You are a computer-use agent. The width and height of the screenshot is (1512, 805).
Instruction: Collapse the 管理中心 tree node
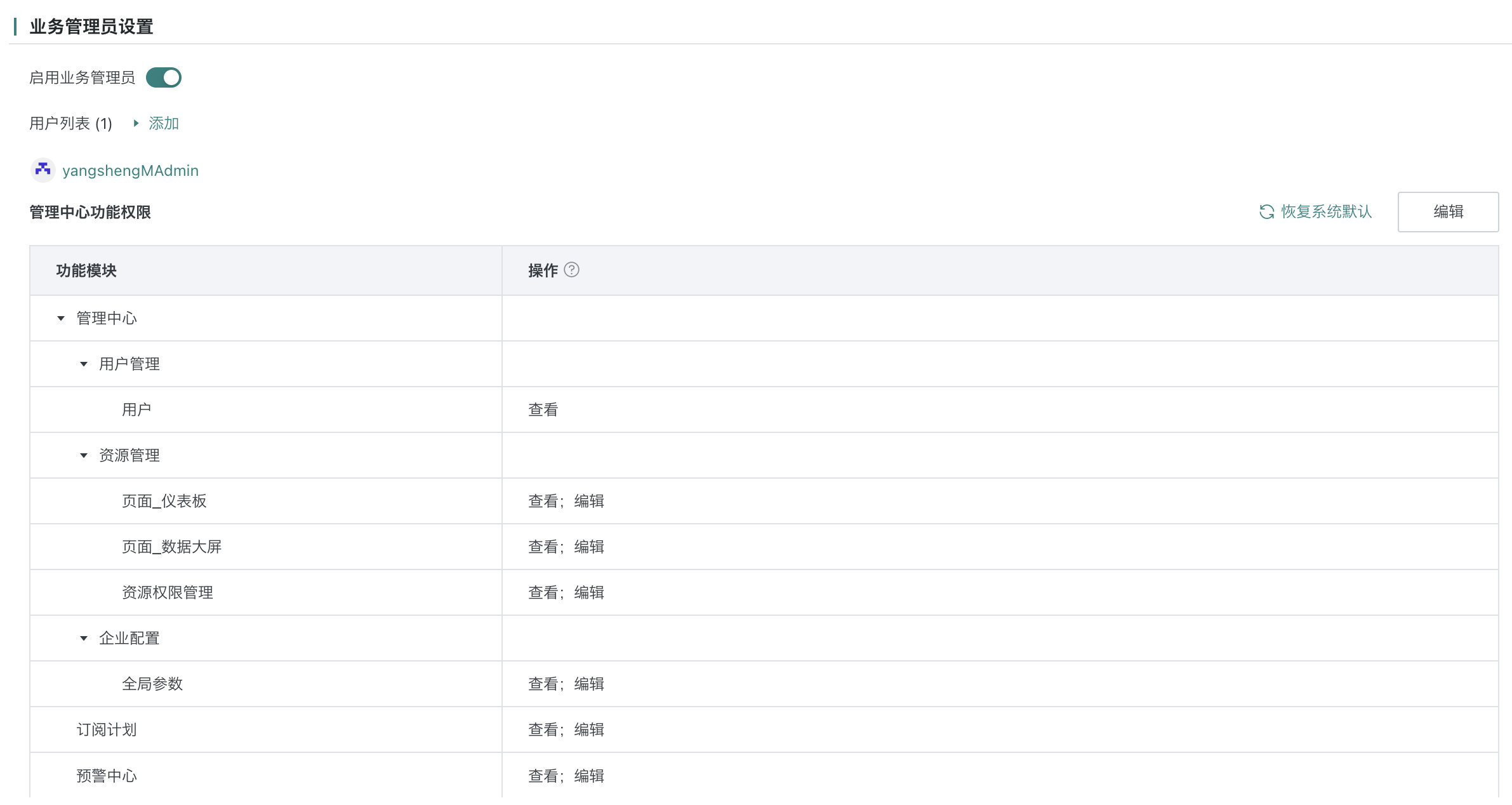click(x=61, y=318)
